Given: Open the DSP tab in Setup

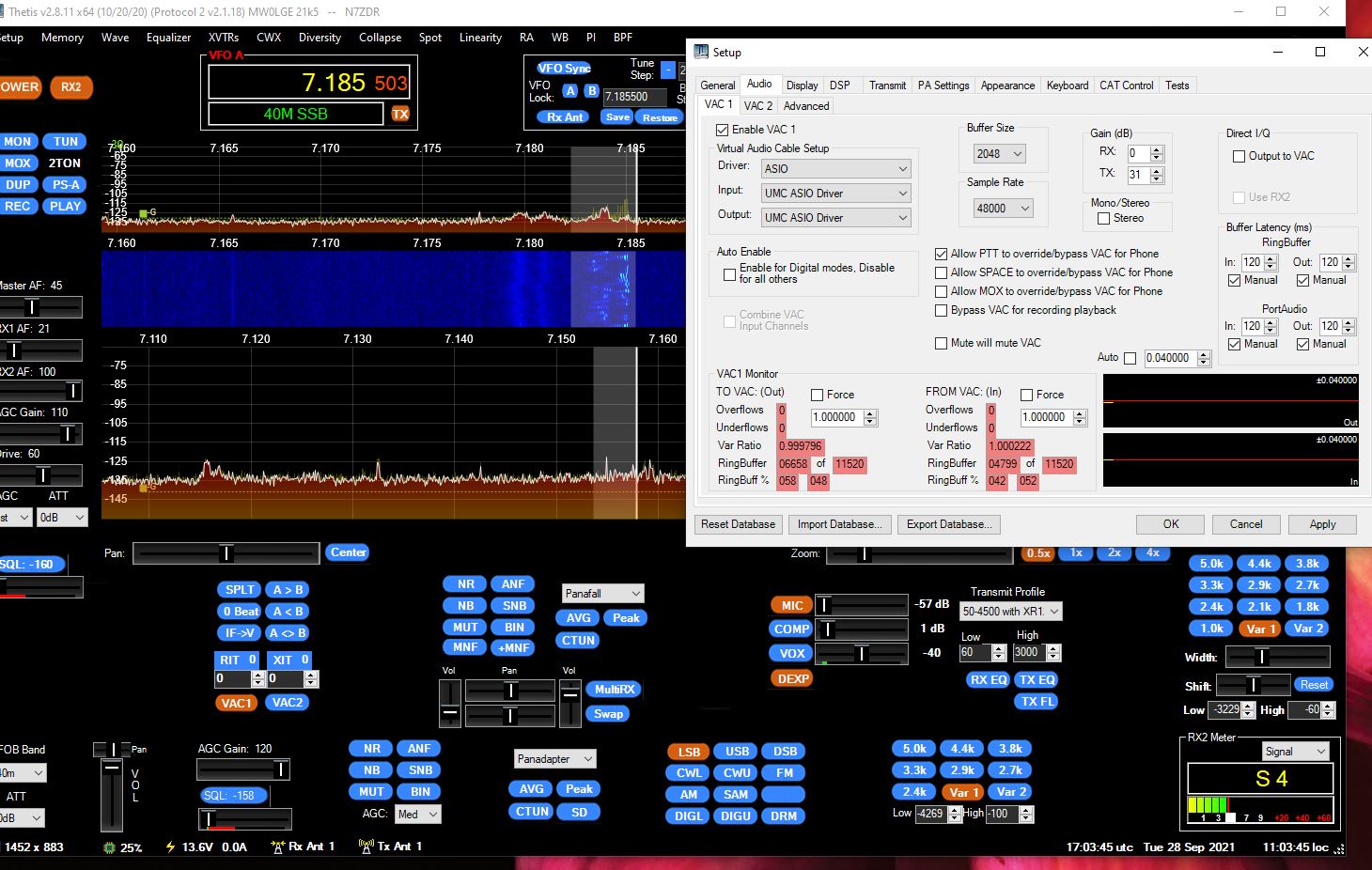Looking at the screenshot, I should (840, 85).
